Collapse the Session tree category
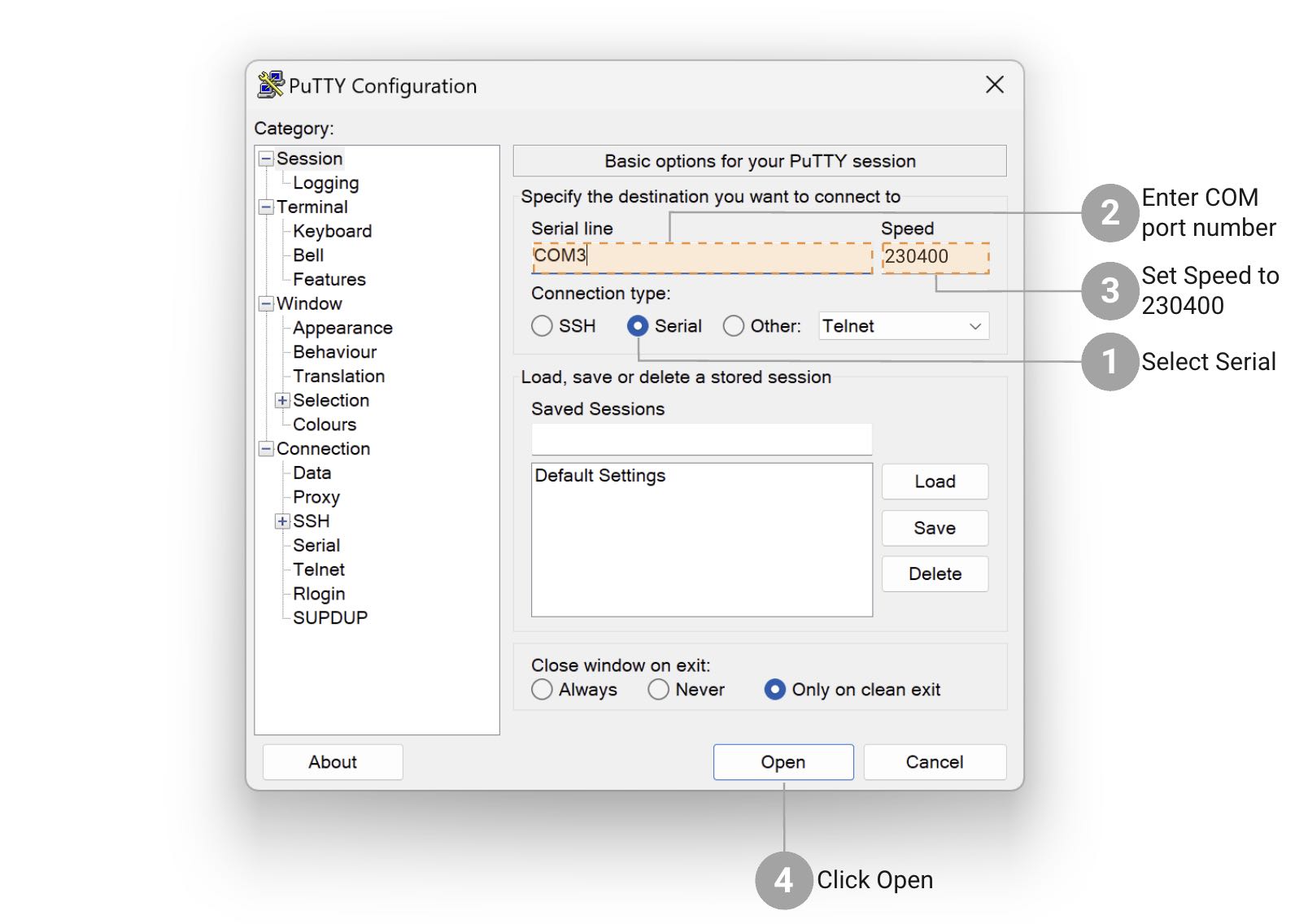Image resolution: width=1308 pixels, height=924 pixels. (266, 159)
